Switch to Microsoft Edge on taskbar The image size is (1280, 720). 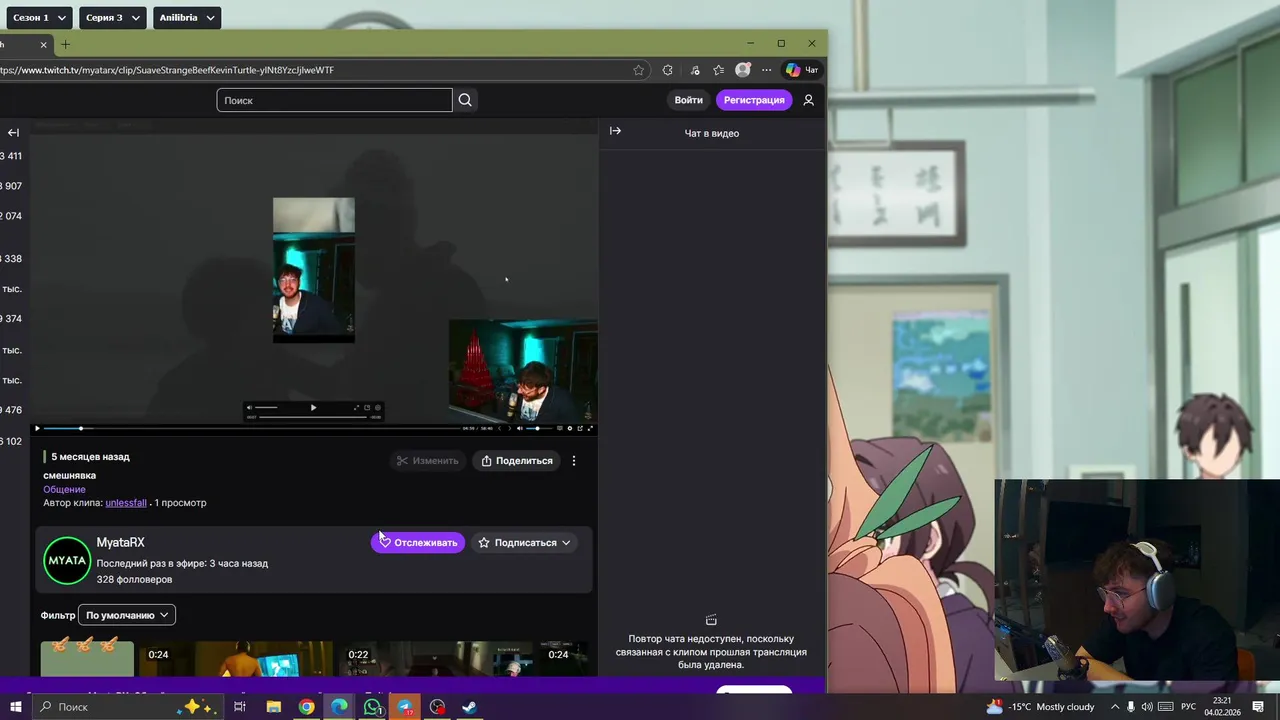(x=339, y=707)
